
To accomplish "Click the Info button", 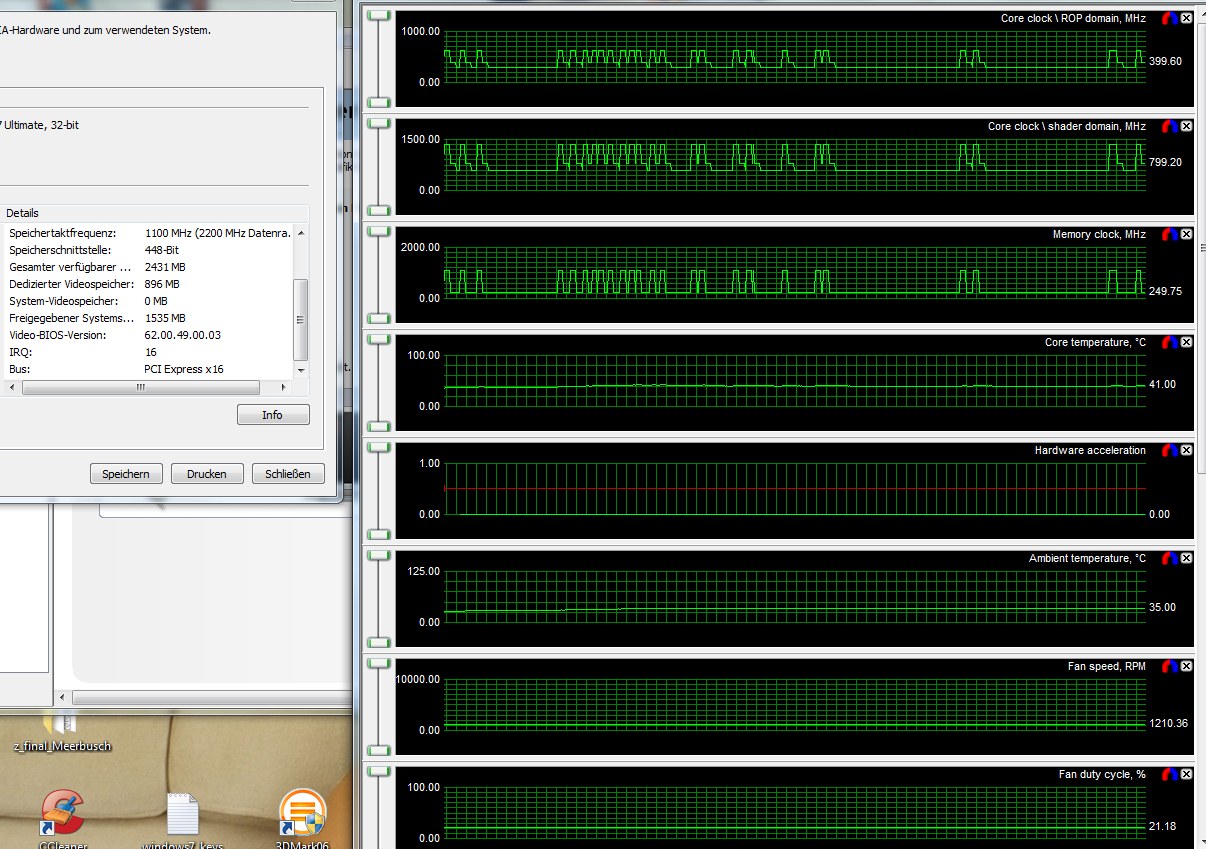I will coord(273,415).
